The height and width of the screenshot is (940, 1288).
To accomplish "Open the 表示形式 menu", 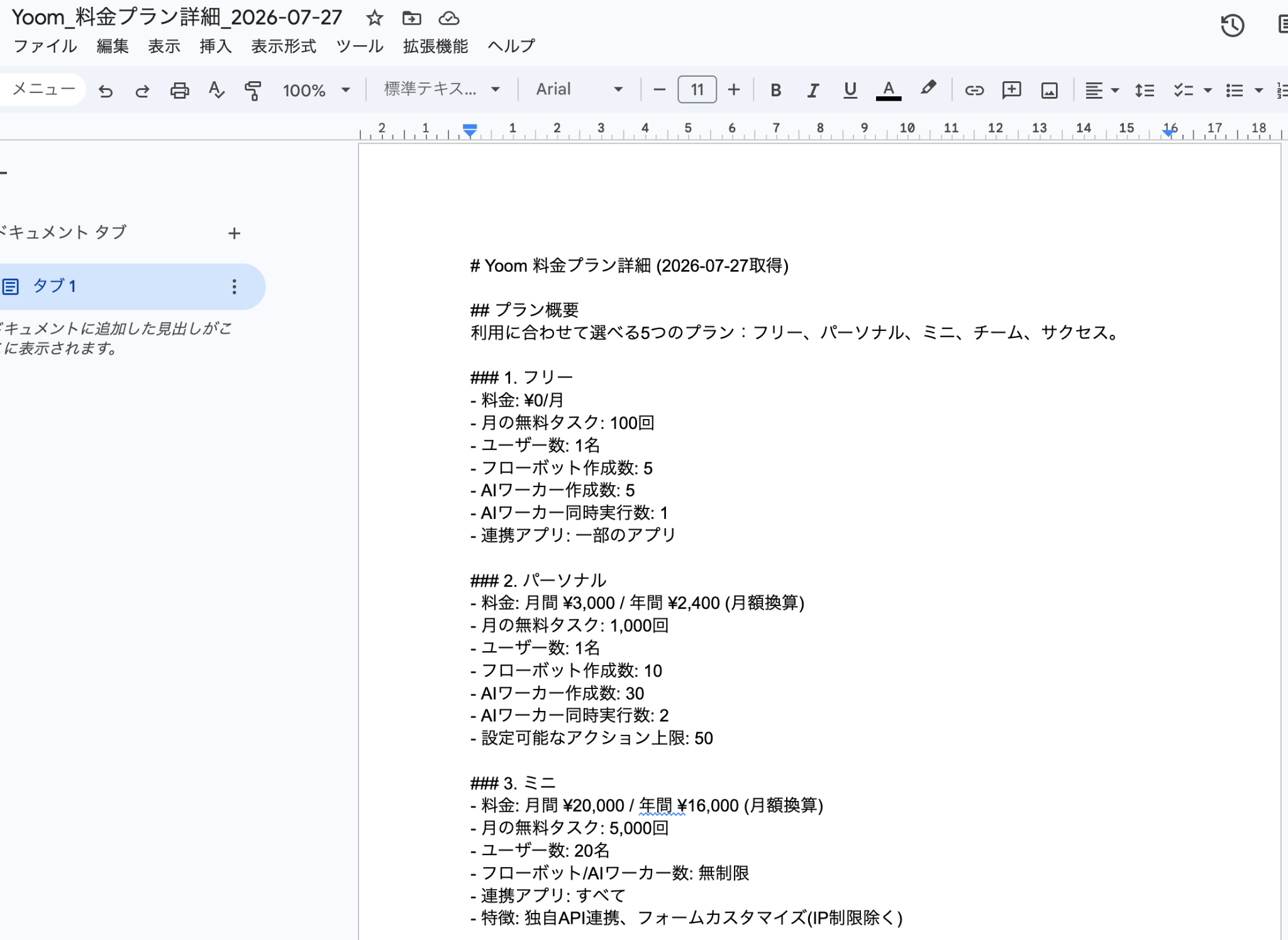I will [284, 46].
